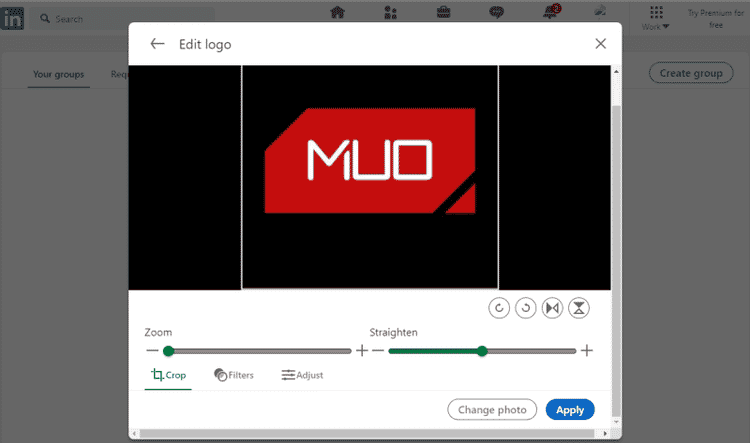This screenshot has width=750, height=443.
Task: Close the Edit logo dialog
Action: click(600, 44)
